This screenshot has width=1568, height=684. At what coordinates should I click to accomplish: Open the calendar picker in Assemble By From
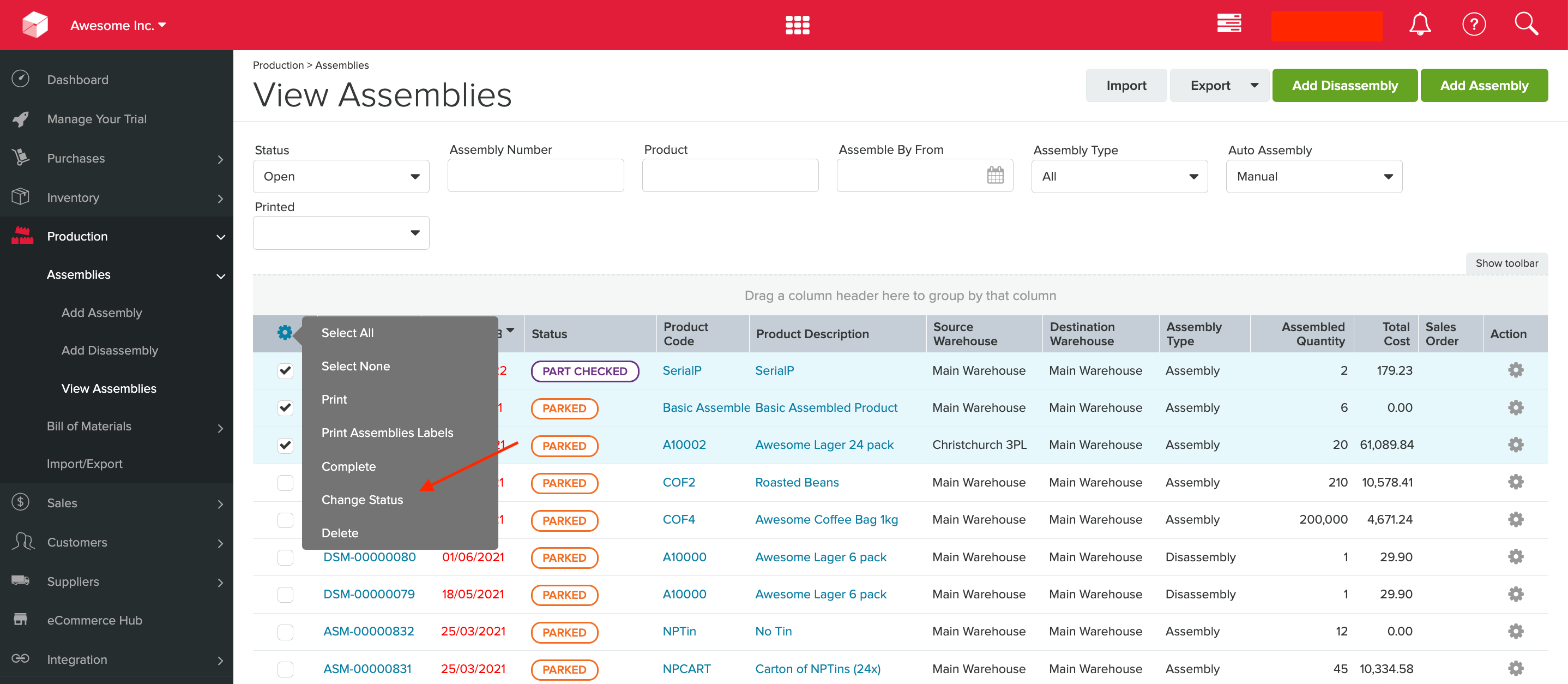[995, 176]
